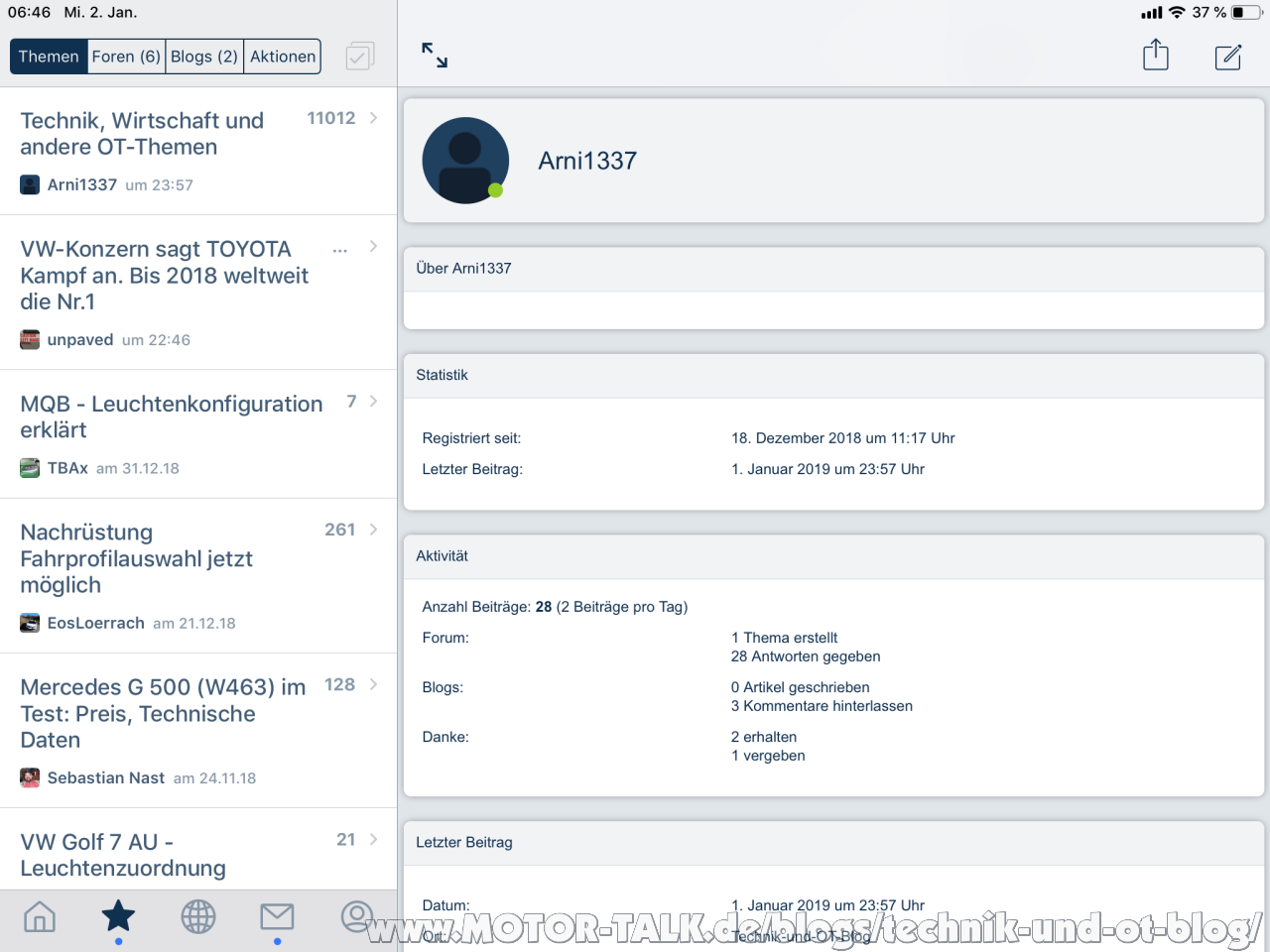
Task: Open Nachrüstung Fahrprofilauswahl topic
Action: pyautogui.click(x=137, y=558)
